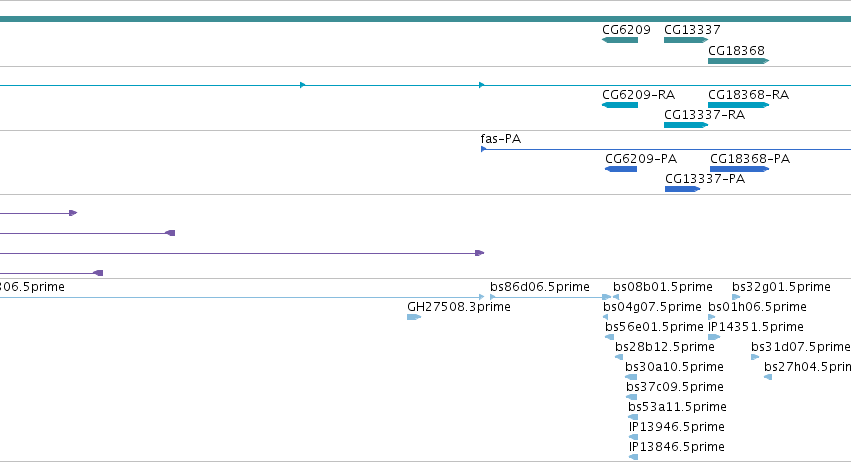Click the IP13846.5prime EST feature

point(633,457)
